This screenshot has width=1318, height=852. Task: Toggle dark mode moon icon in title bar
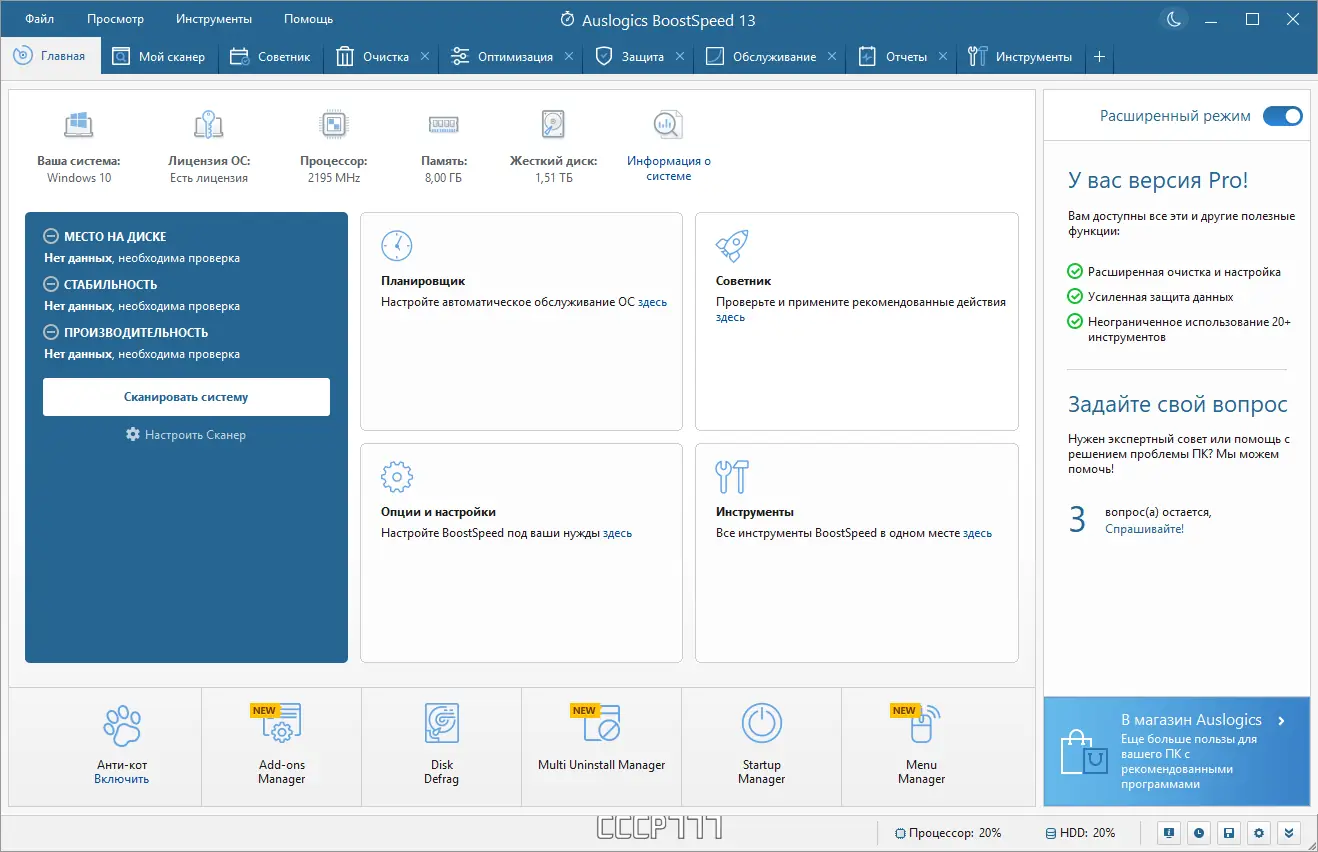pos(1174,19)
